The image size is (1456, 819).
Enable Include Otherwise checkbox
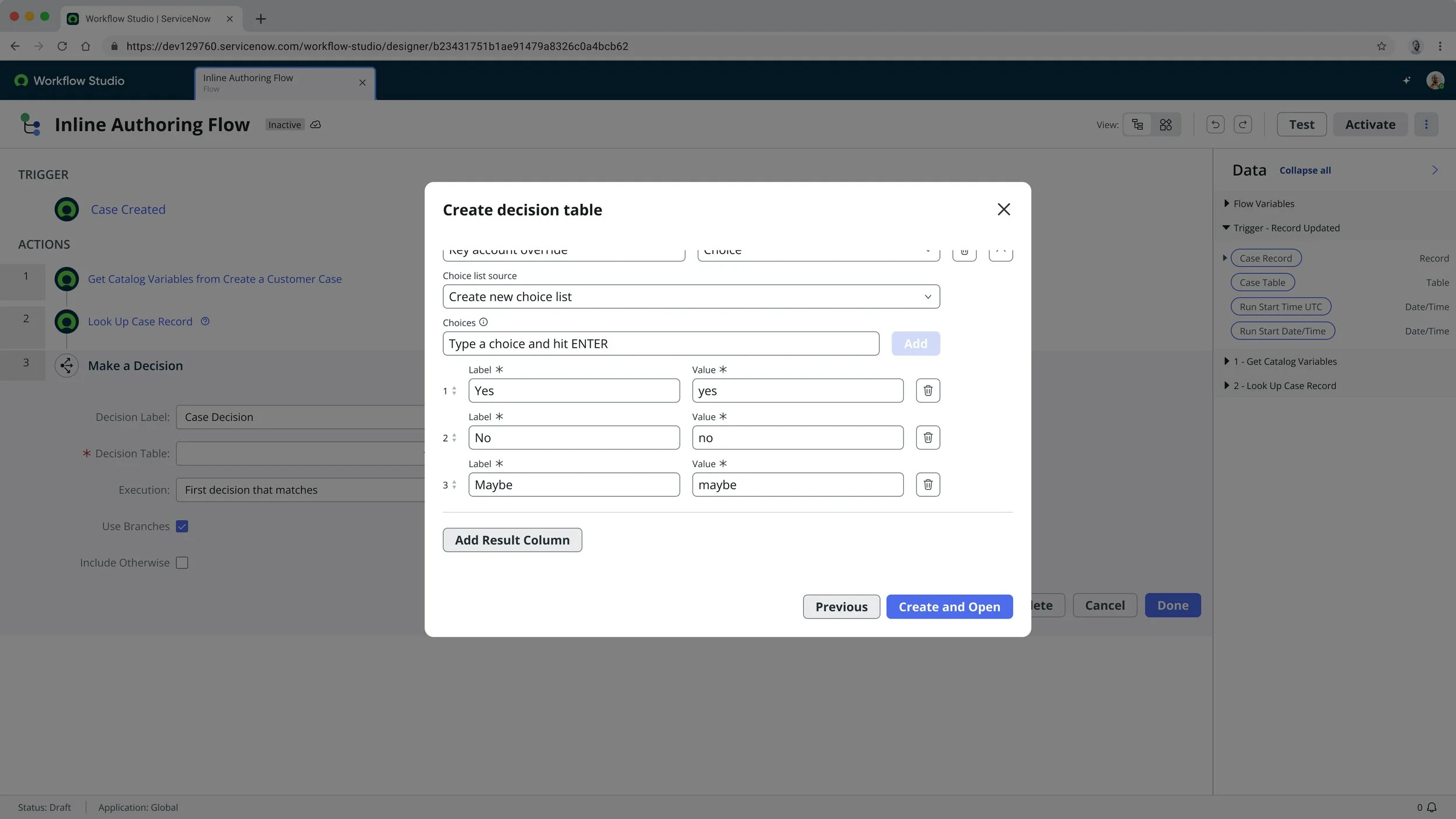coord(182,563)
